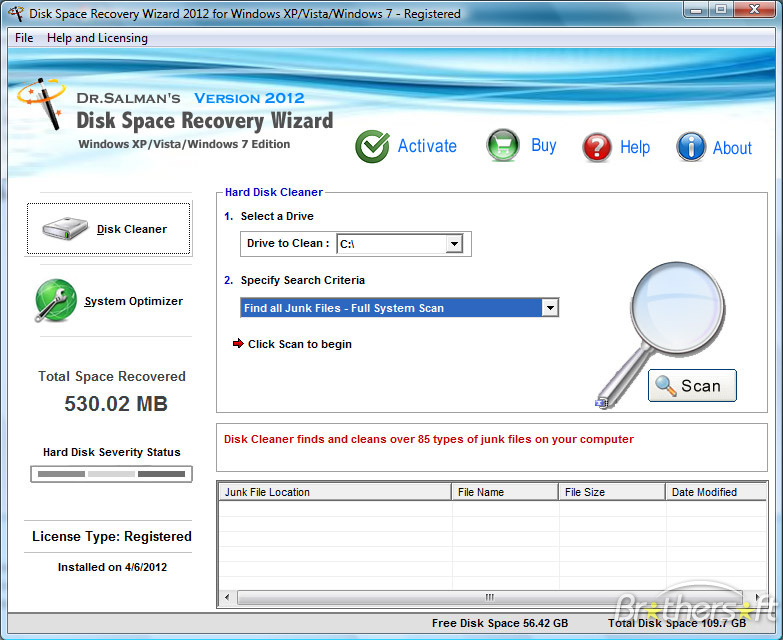Click the green globe wrench System Optimizer icon
783x640 pixels.
pos(55,300)
